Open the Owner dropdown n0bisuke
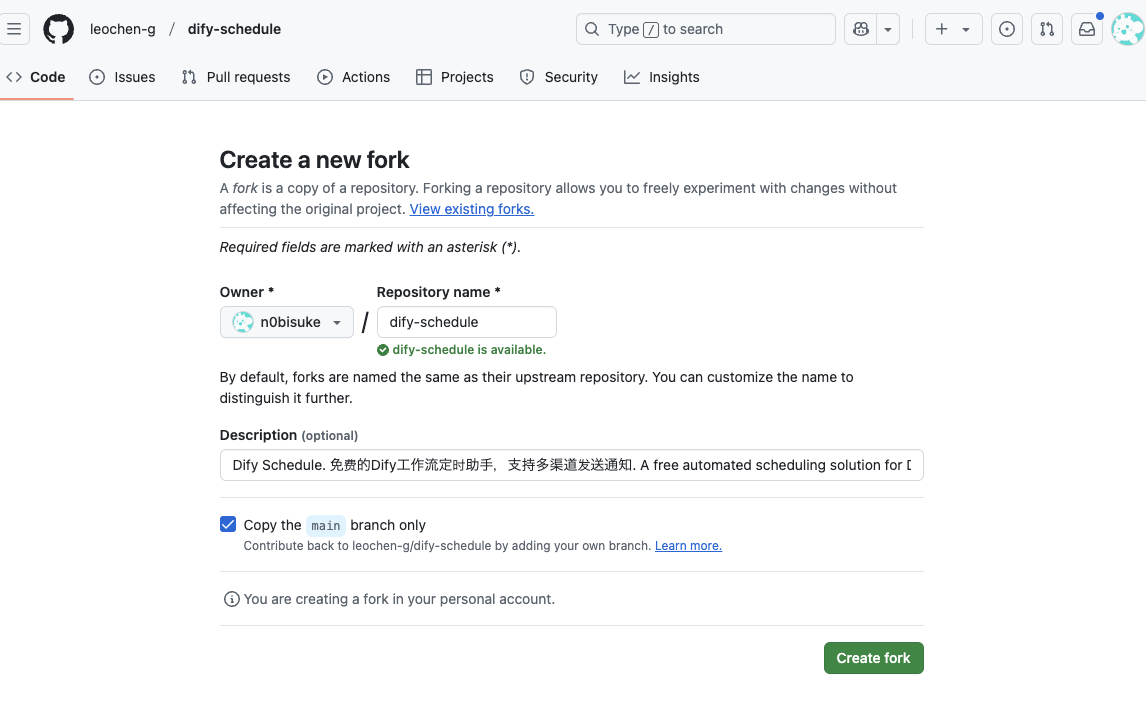Viewport: 1146px width, 725px height. pos(286,322)
